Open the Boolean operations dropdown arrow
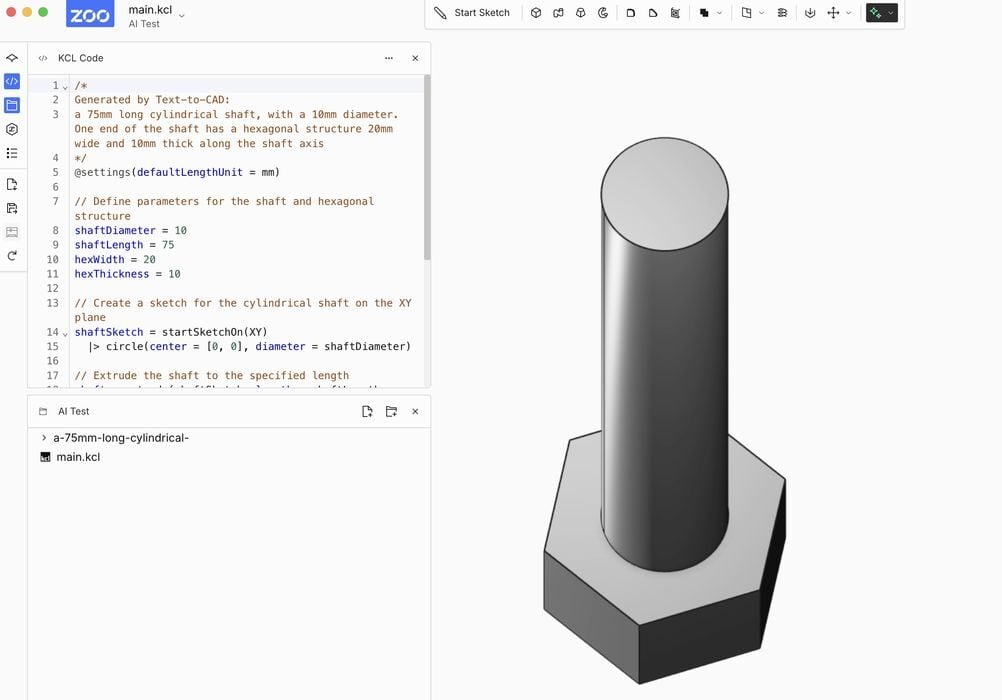Viewport: 1002px width, 700px height. (720, 13)
